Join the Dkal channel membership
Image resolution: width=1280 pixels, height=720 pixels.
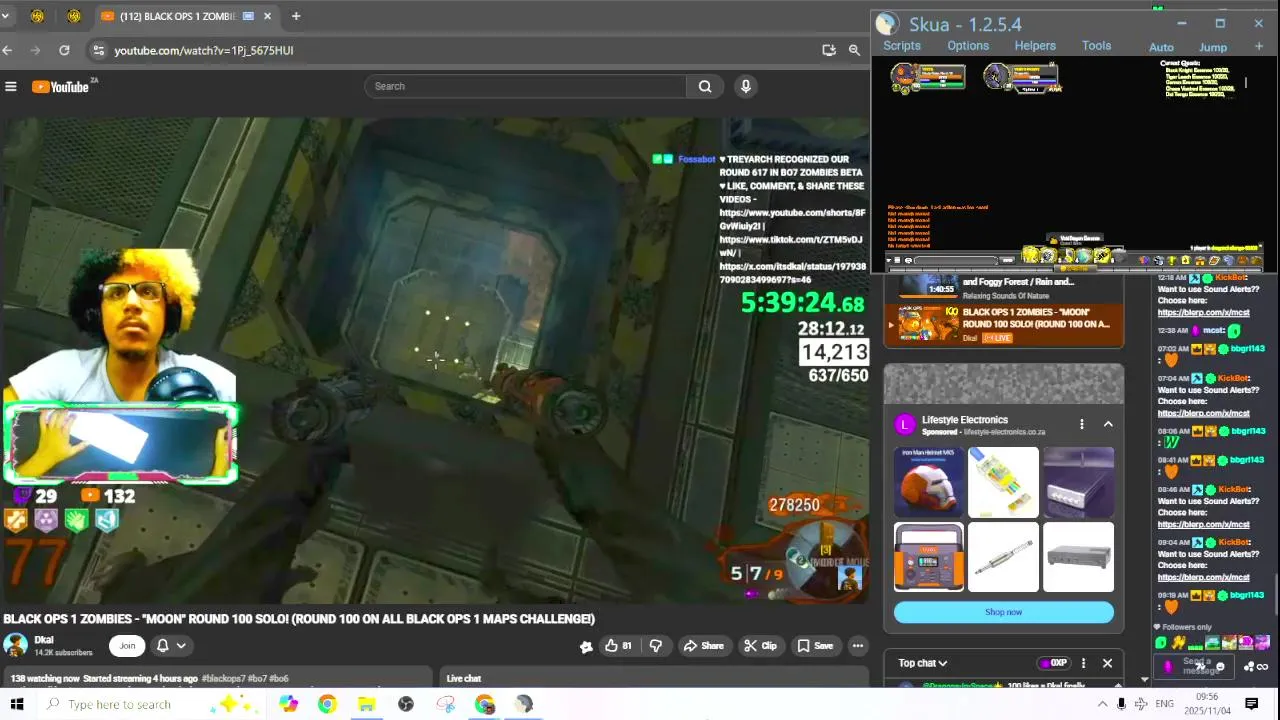tap(127, 646)
